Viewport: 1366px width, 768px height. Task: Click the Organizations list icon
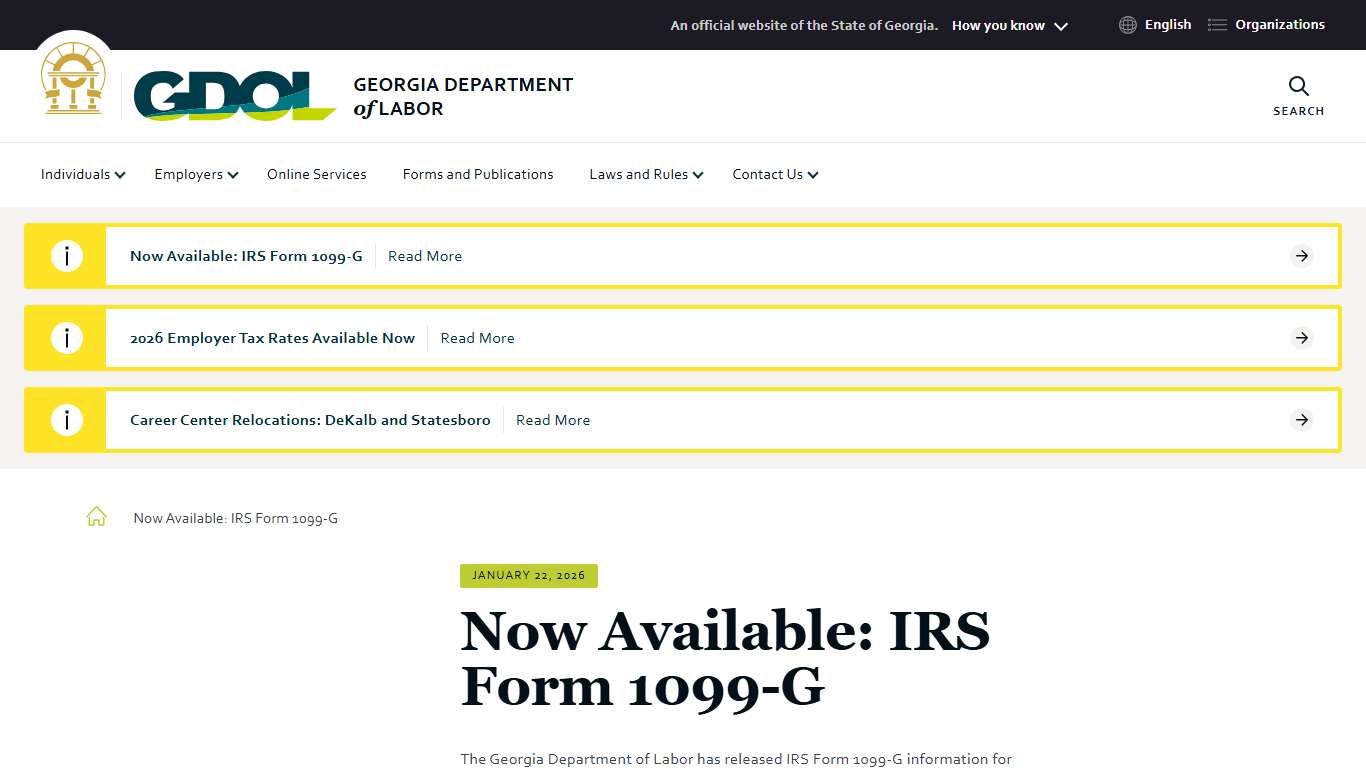click(1216, 24)
